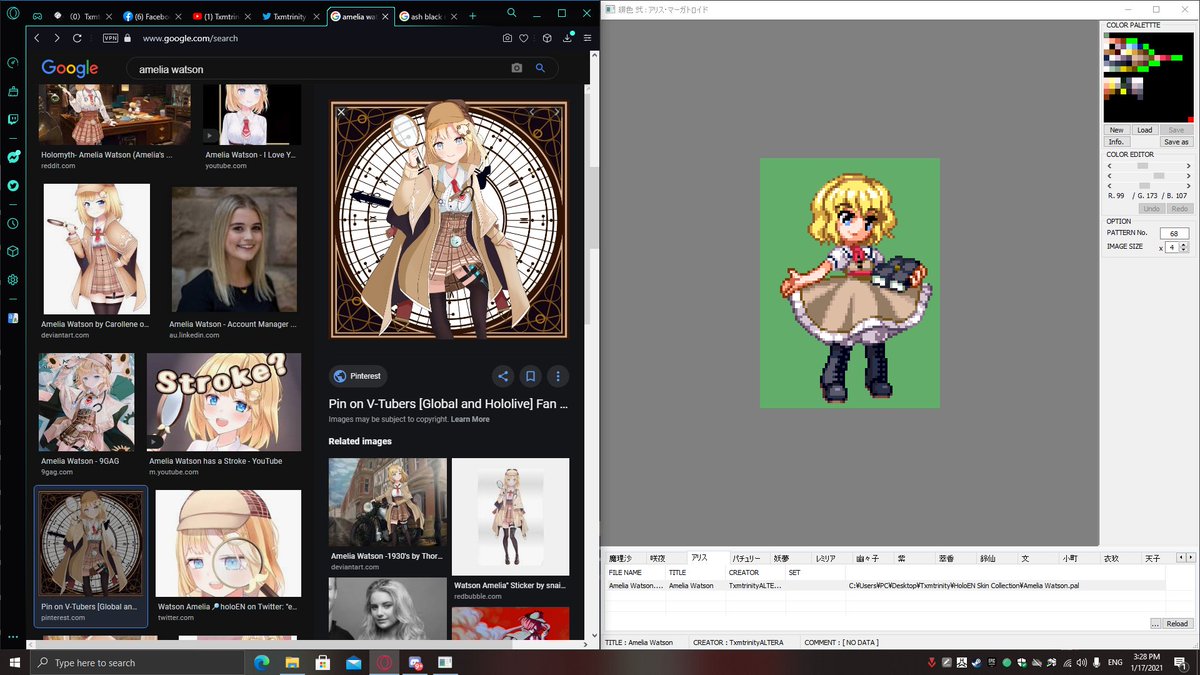Open sidebar settings gear
This screenshot has height=675, width=1200.
coord(13,280)
